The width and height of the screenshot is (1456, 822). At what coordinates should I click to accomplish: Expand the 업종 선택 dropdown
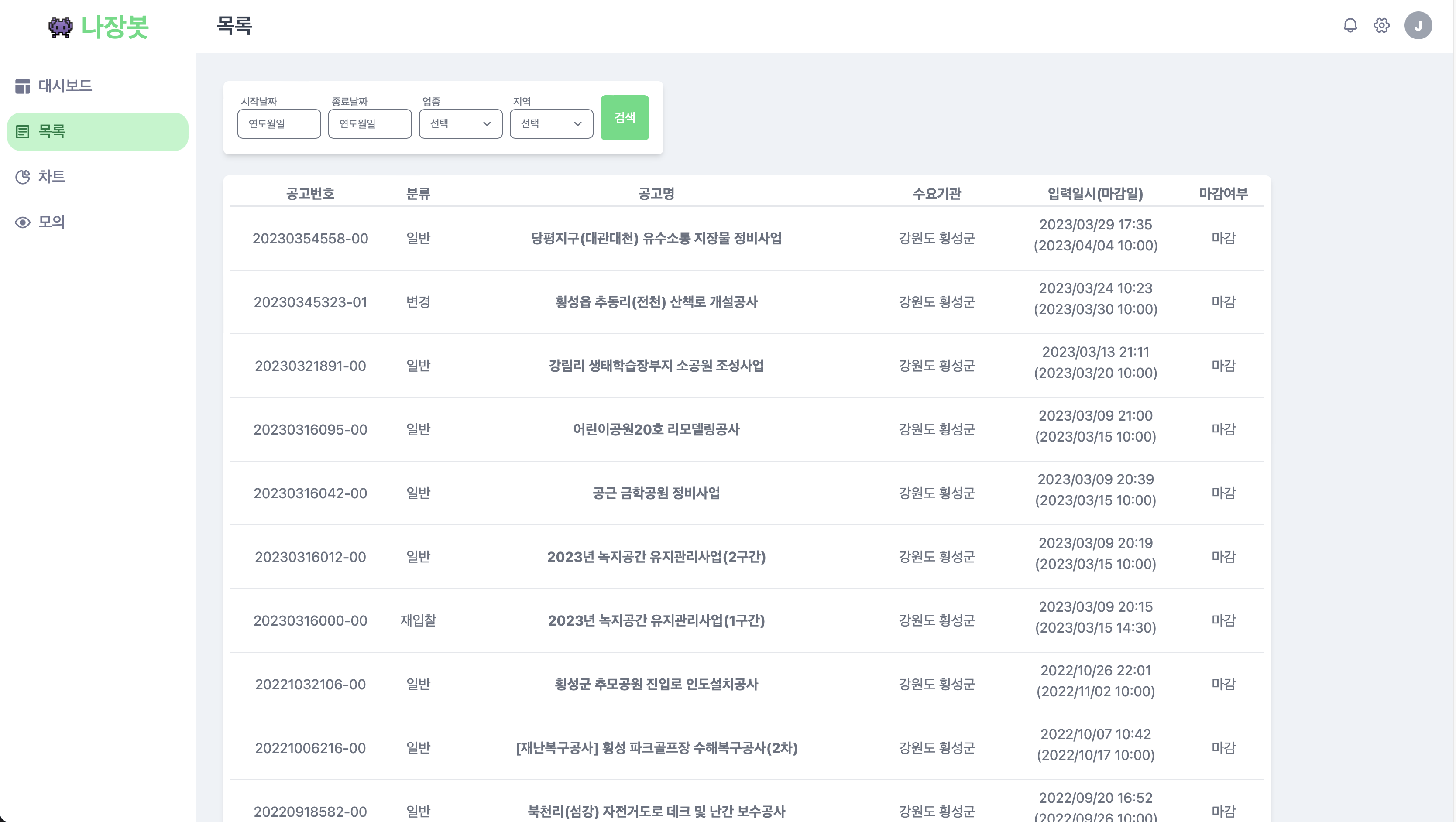(x=460, y=124)
